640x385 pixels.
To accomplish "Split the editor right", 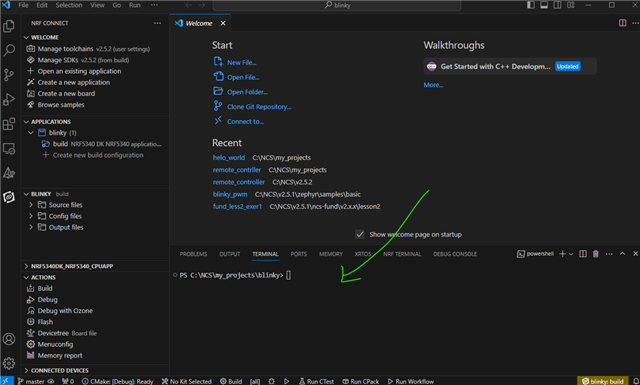I will [622, 23].
